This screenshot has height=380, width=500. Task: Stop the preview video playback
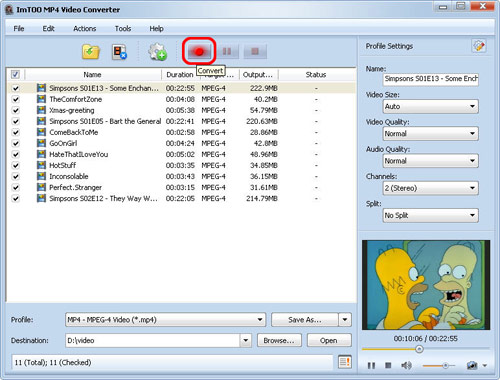(388, 366)
